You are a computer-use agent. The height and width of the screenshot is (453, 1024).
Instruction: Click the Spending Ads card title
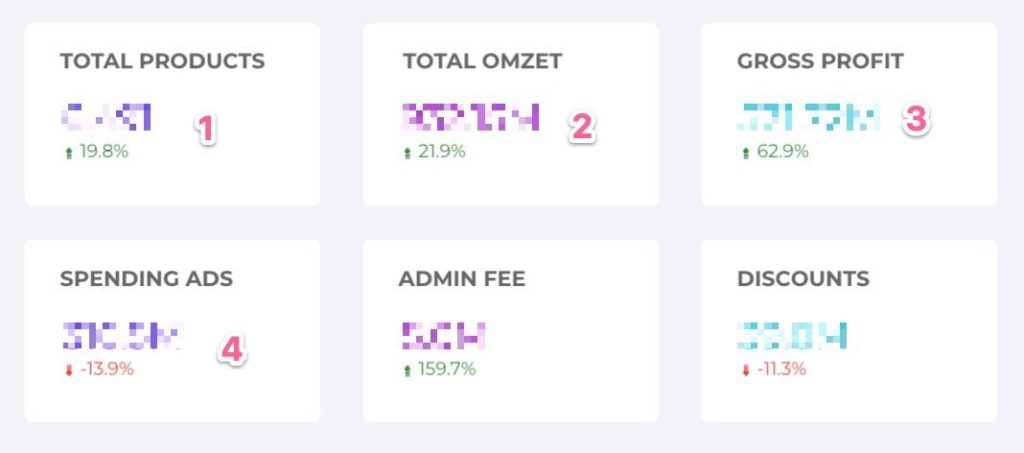(x=146, y=279)
